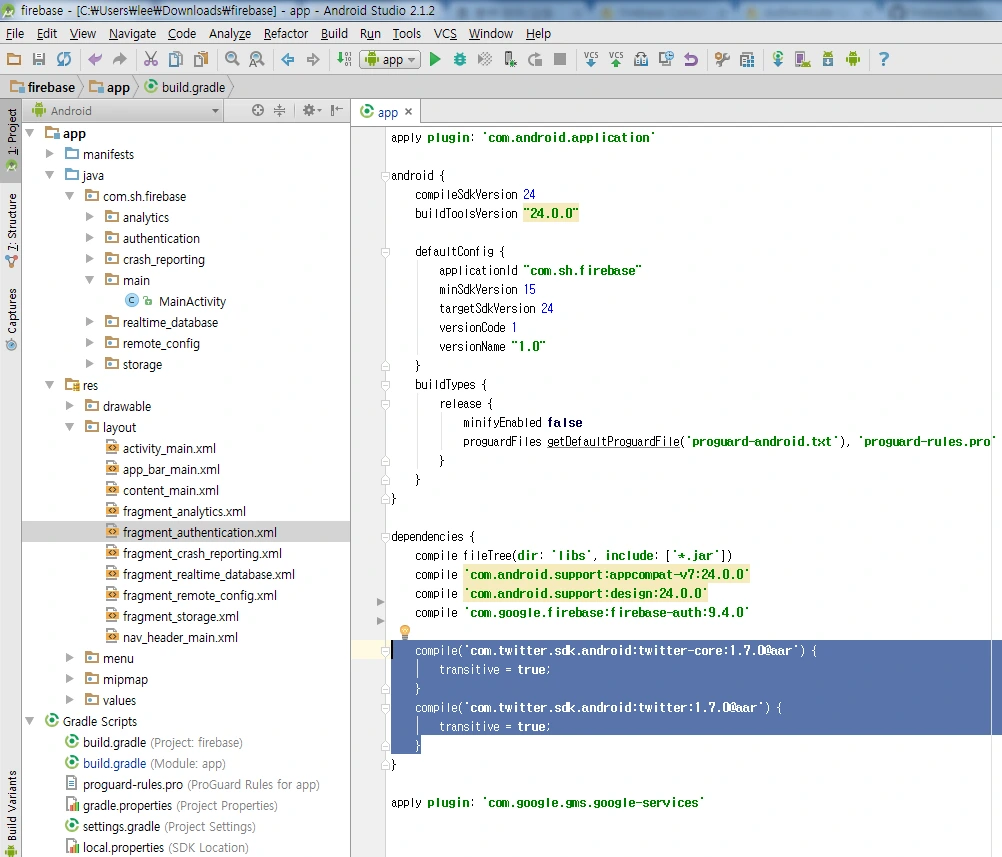Click the Debug app bug icon
1002x857 pixels.
460,60
